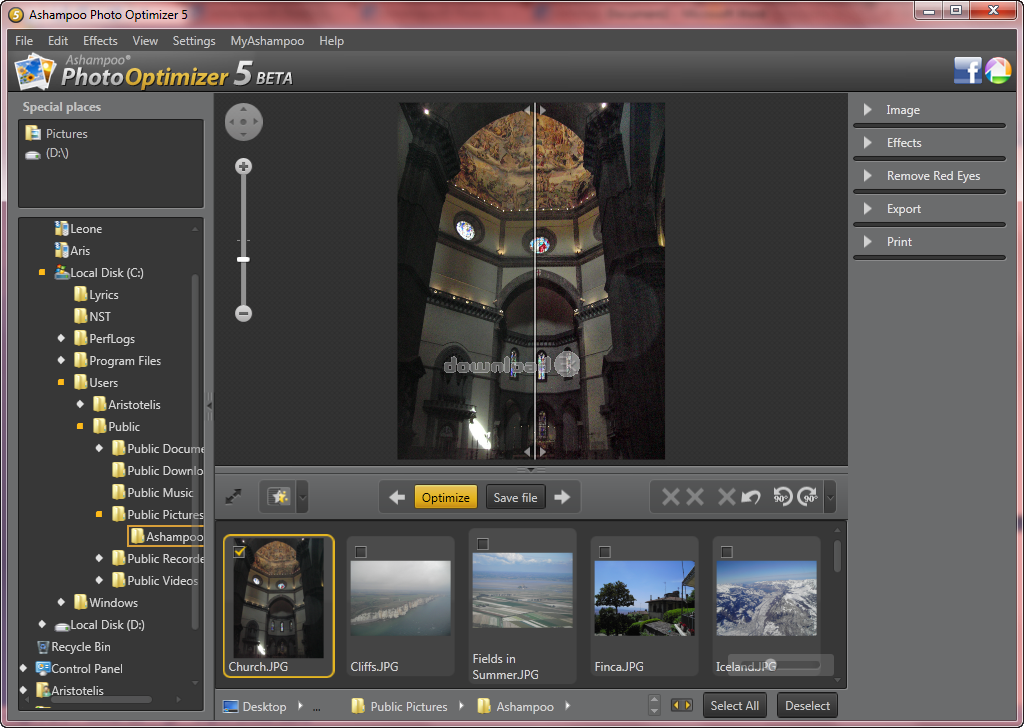This screenshot has width=1024, height=728.
Task: Click the filmstrip layout toggle arrows icon
Action: point(682,705)
